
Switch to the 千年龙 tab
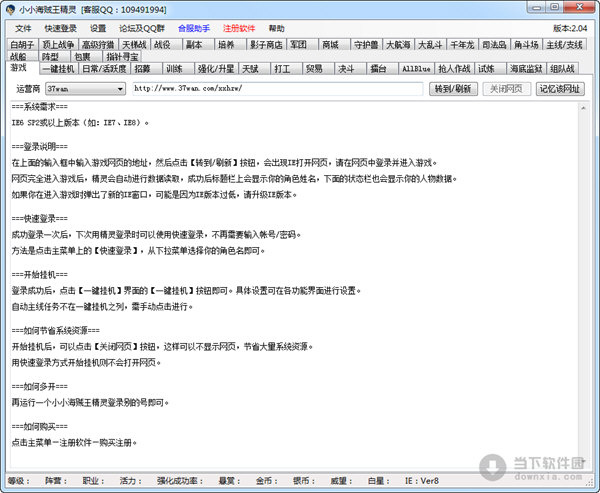462,45
